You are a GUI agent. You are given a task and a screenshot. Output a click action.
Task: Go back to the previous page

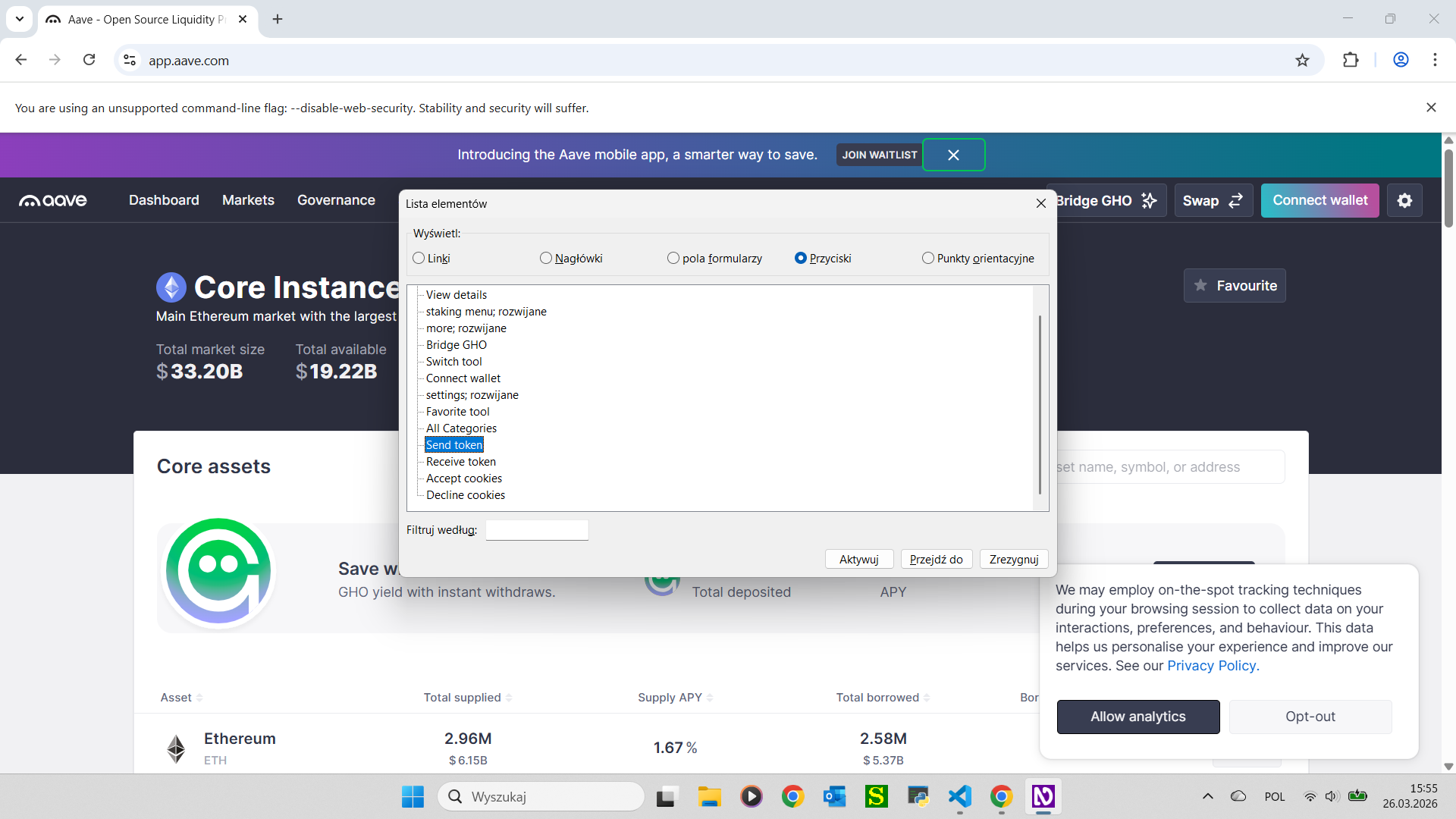21,60
